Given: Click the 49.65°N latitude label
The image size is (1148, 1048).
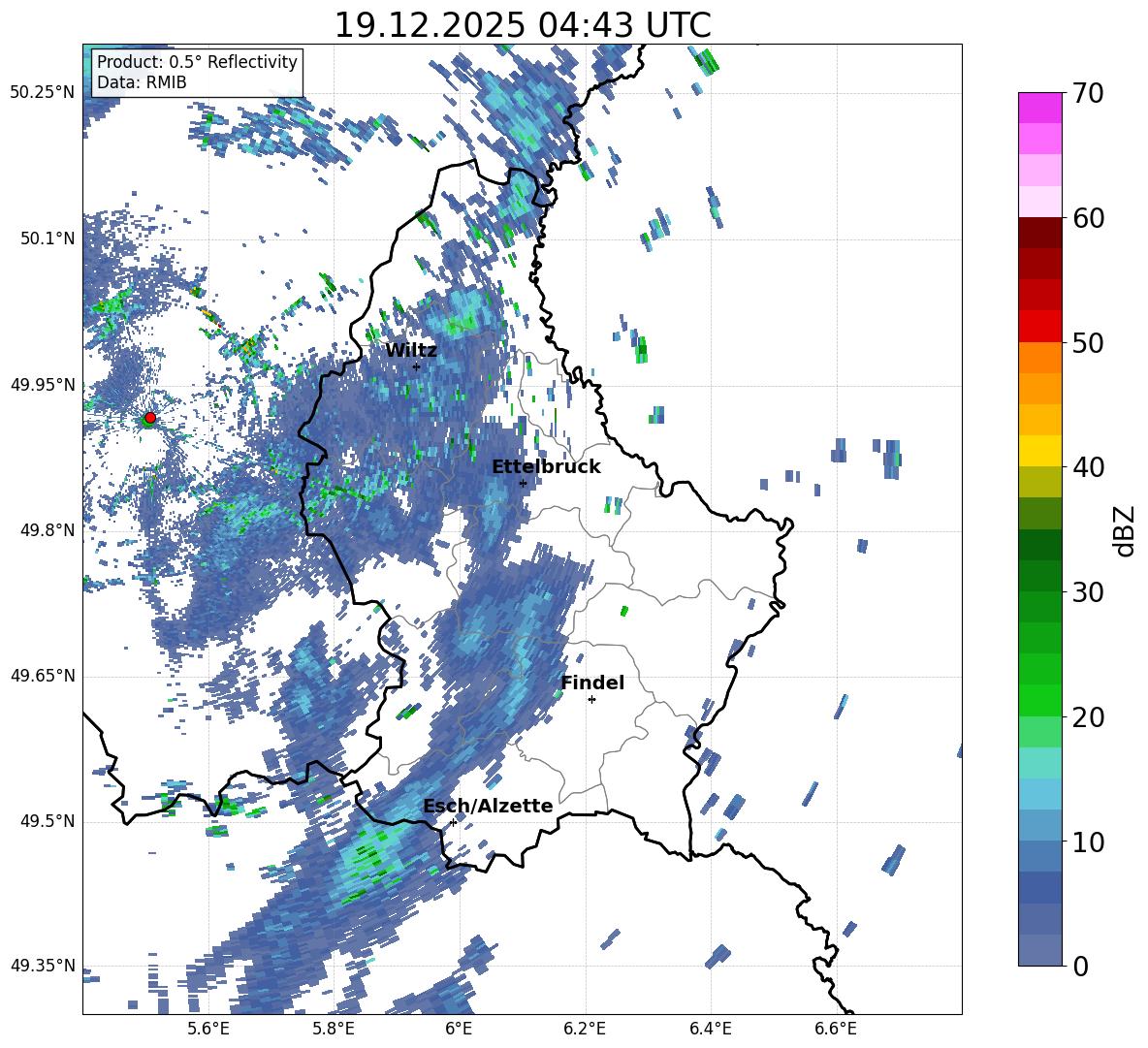Looking at the screenshot, I should pos(43,676).
